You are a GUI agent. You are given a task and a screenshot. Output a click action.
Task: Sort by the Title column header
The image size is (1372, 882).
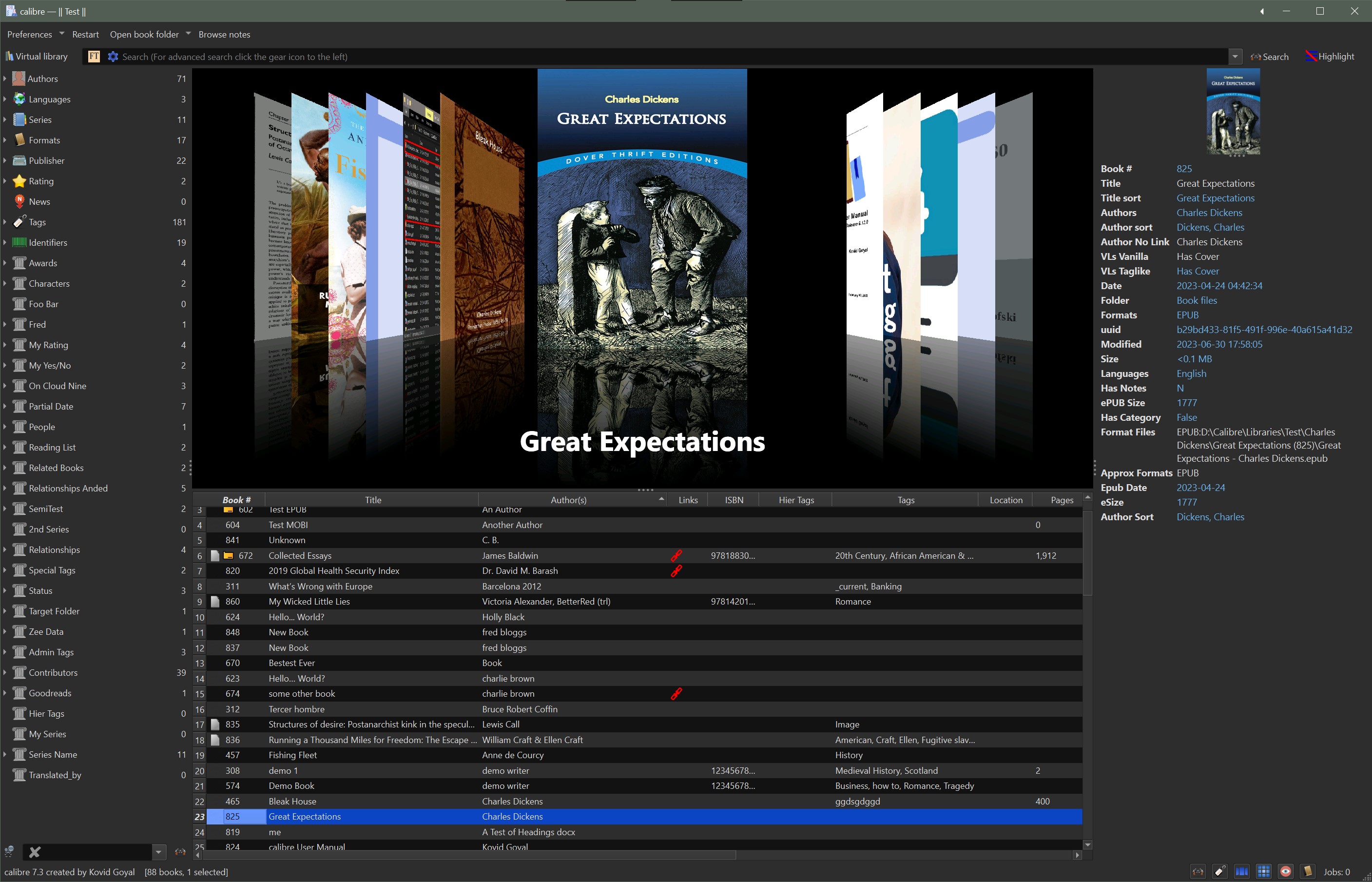tap(372, 500)
